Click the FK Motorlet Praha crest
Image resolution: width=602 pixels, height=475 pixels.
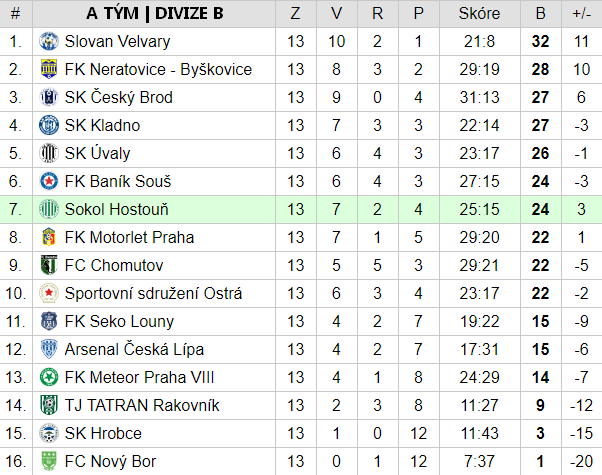[49, 237]
